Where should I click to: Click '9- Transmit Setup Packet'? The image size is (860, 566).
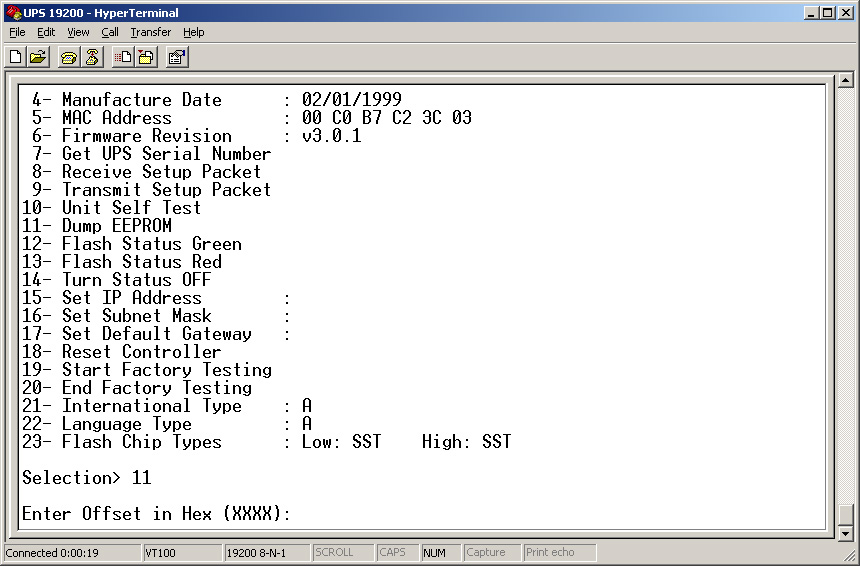pyautogui.click(x=151, y=190)
